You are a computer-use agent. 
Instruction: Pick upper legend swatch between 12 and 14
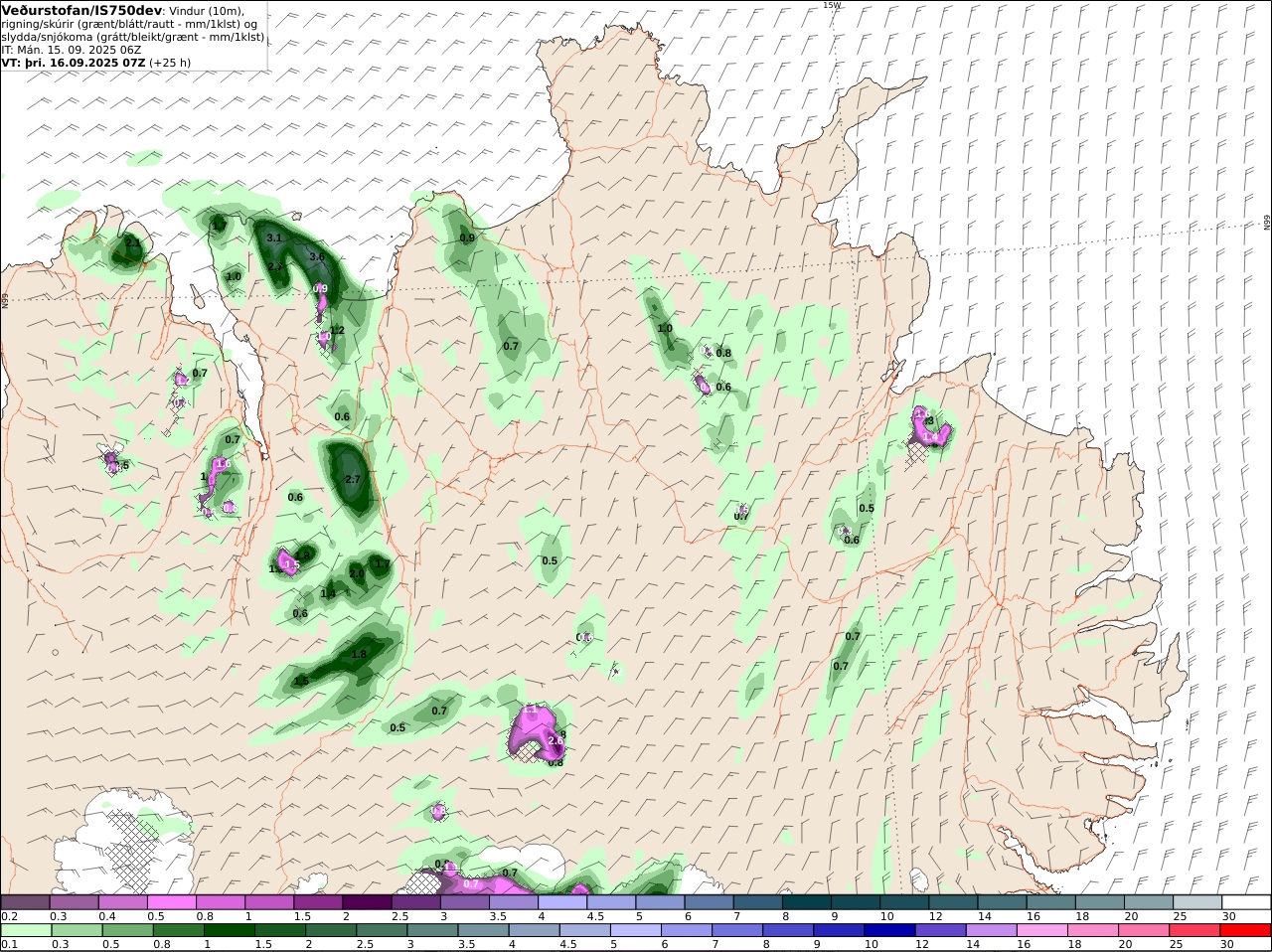[953, 901]
